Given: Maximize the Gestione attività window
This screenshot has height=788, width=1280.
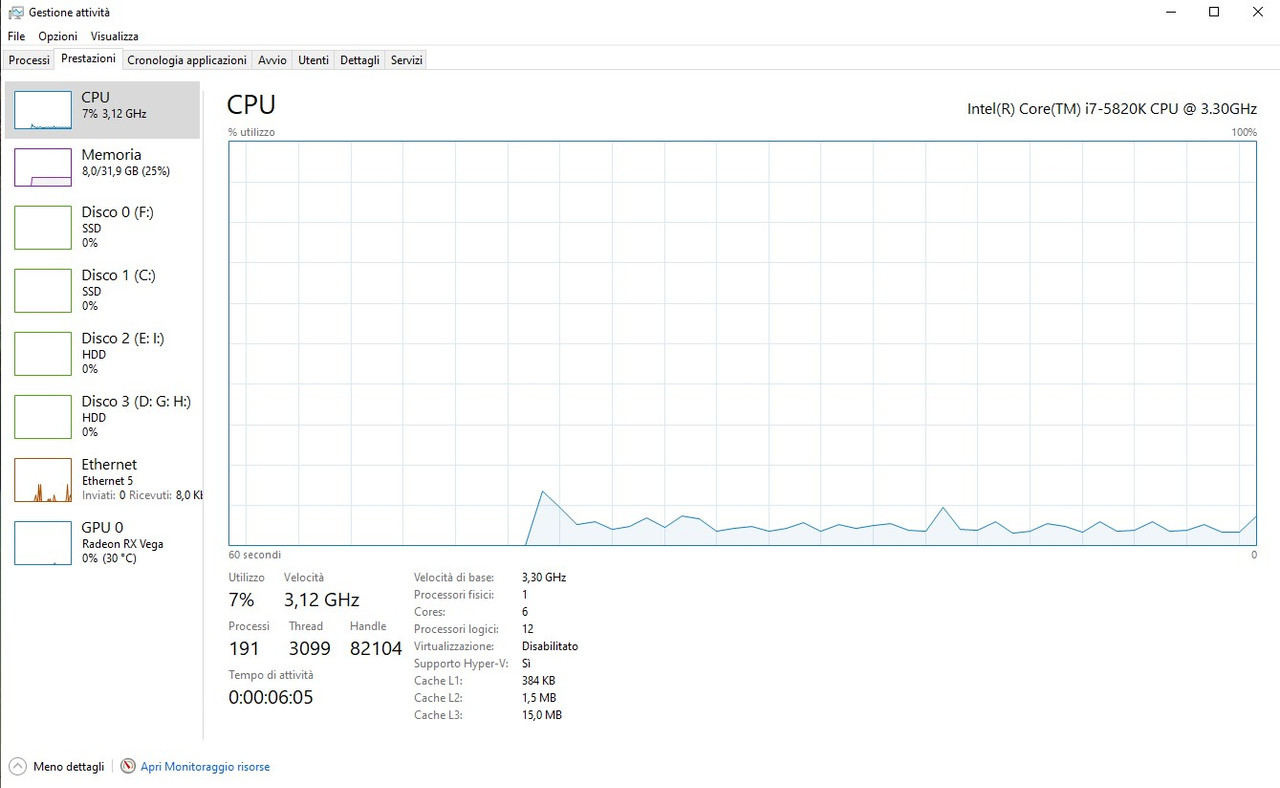Looking at the screenshot, I should point(1214,12).
